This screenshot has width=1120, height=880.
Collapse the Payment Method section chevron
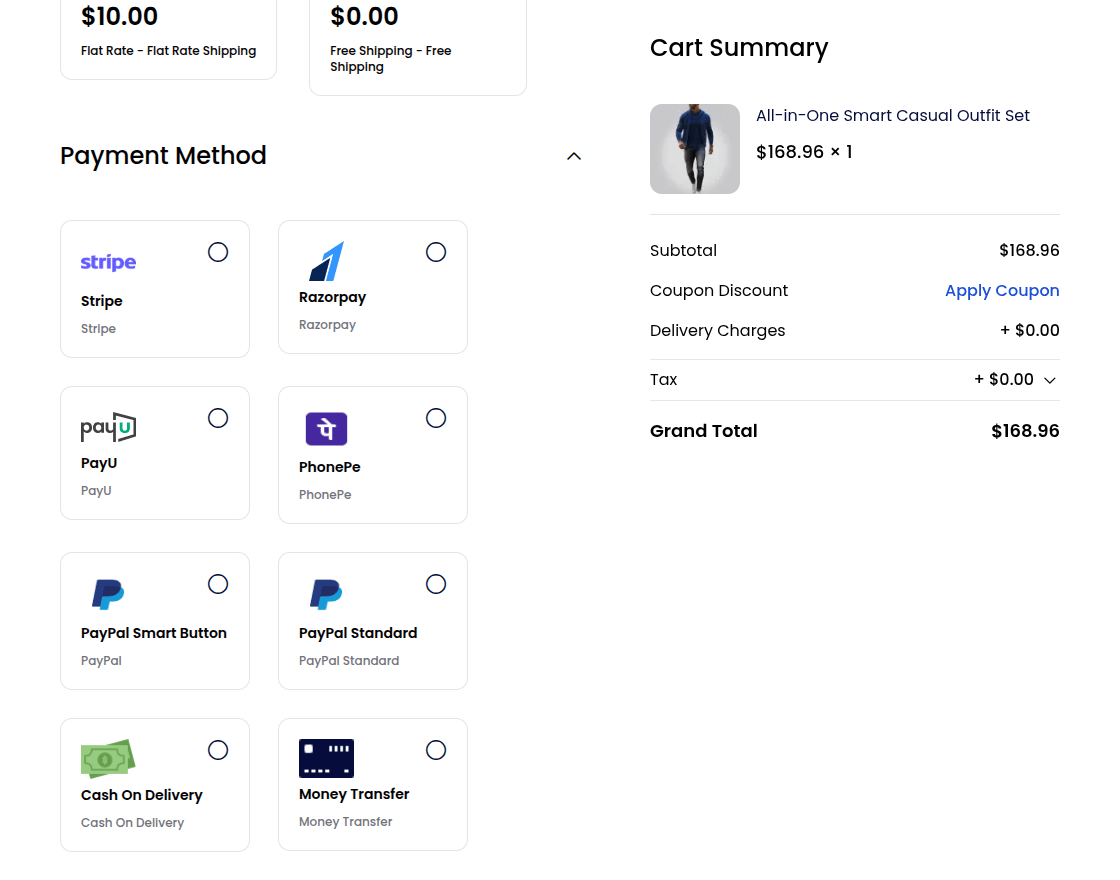[574, 156]
